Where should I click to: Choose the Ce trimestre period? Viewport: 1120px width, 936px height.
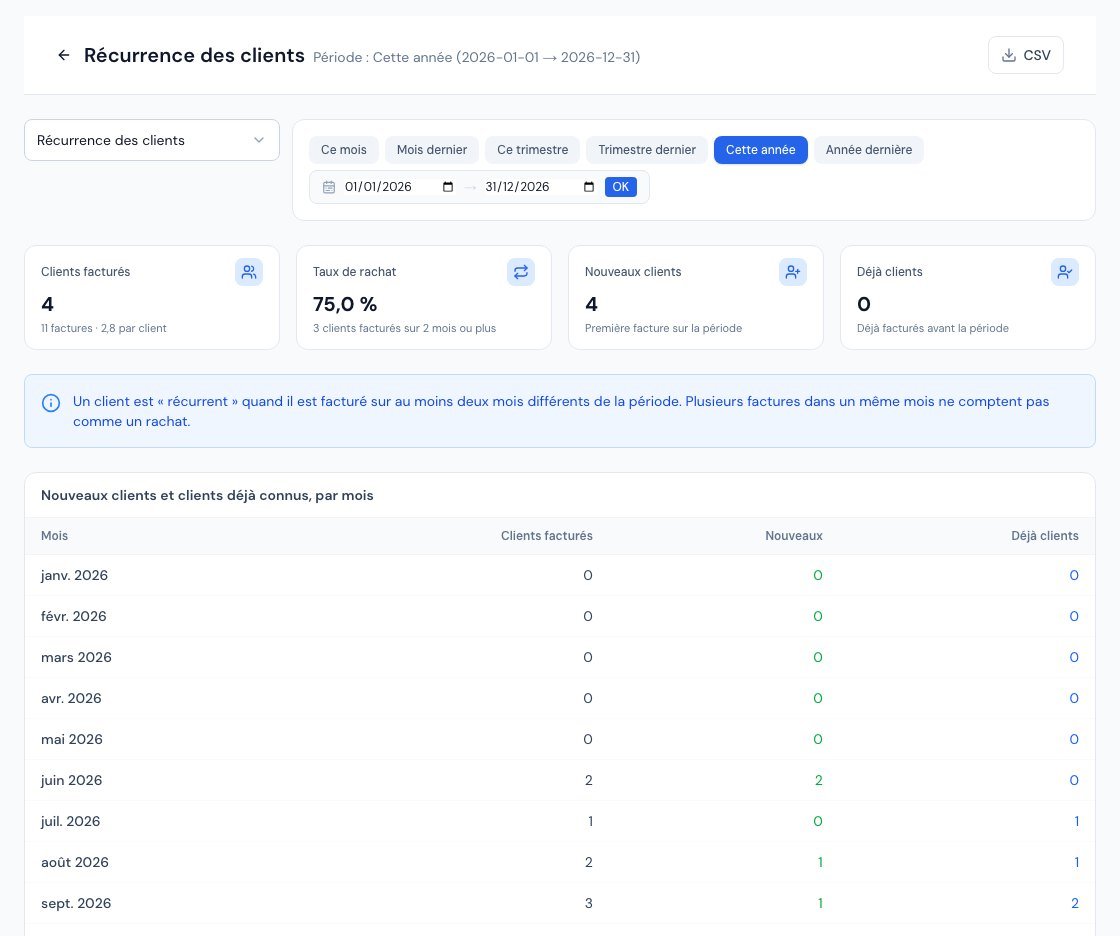(533, 150)
